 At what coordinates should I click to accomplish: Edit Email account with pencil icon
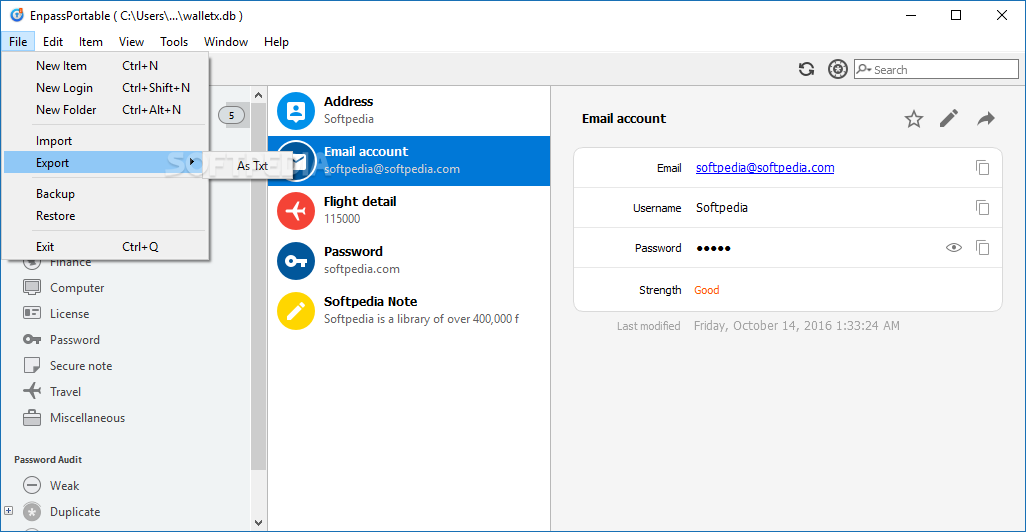click(949, 118)
